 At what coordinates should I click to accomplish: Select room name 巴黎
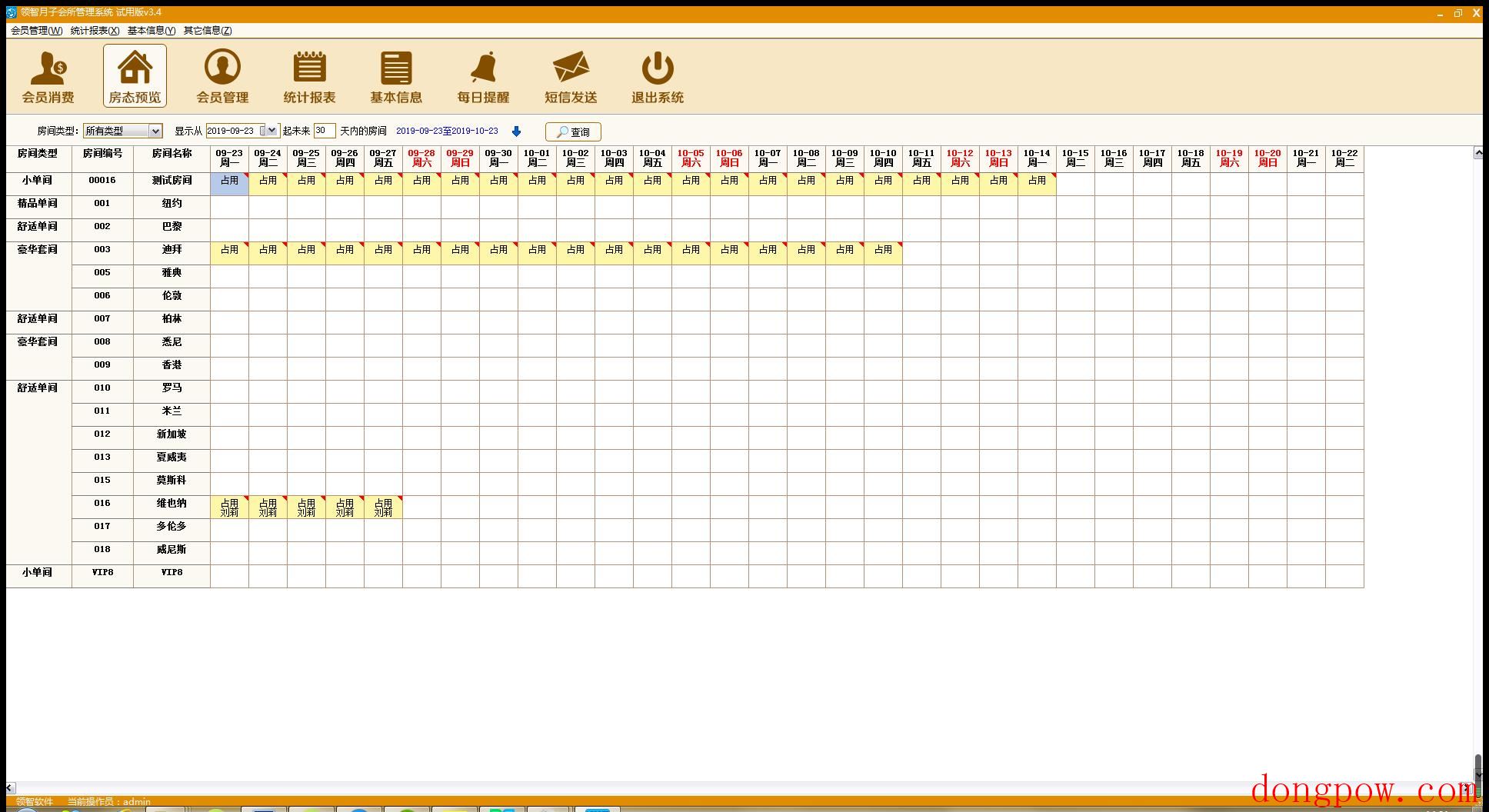[172, 227]
